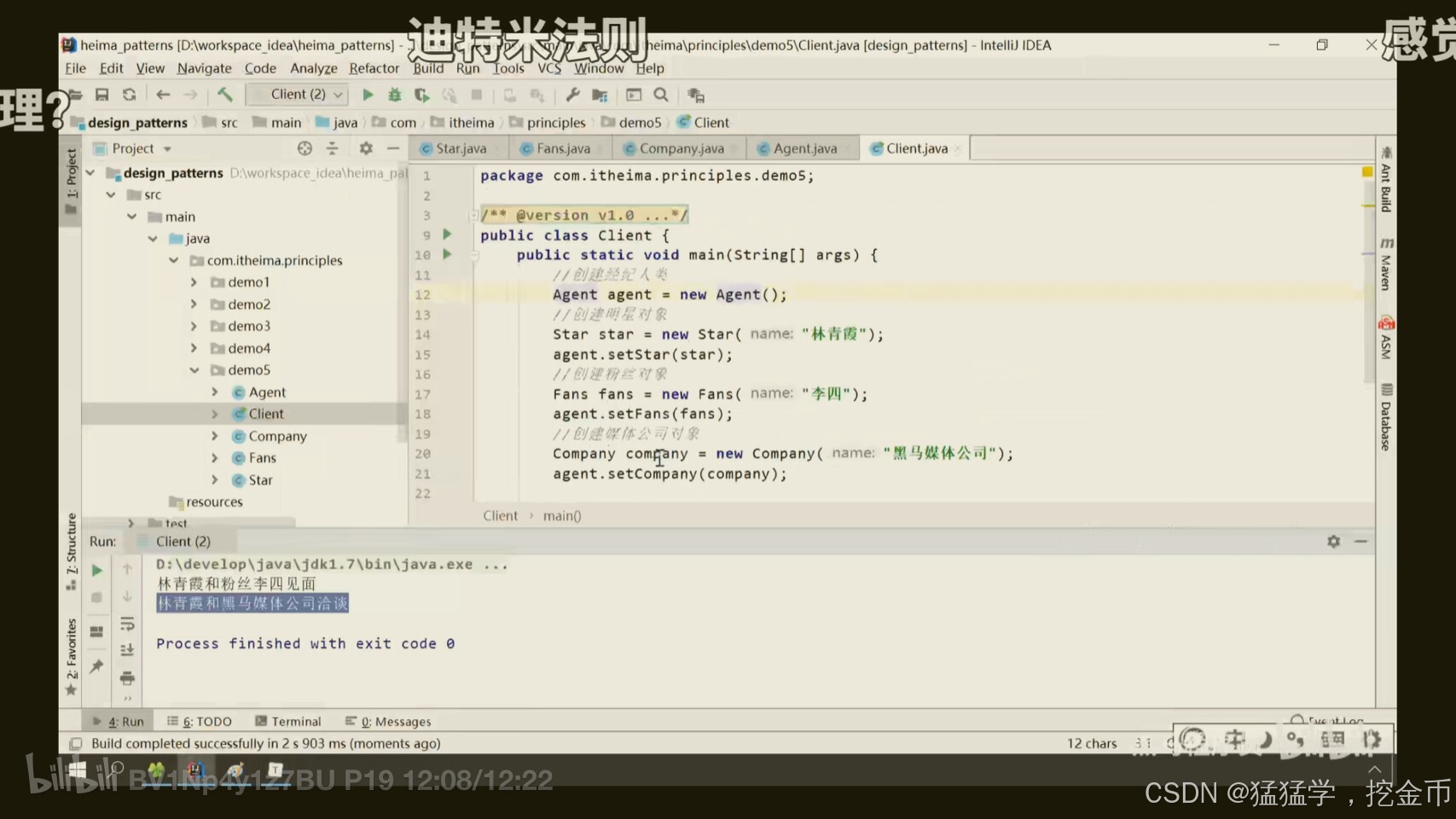Screen dimensions: 1456x819
Task: Expand the demo1 package
Action: click(x=194, y=282)
